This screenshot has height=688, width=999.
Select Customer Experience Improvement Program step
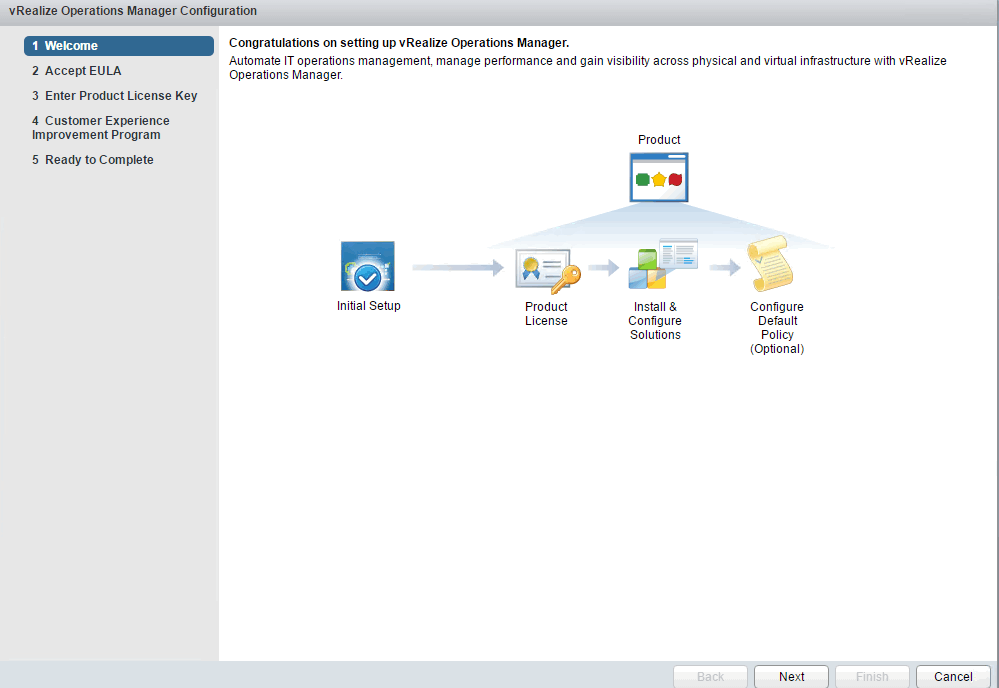(x=101, y=127)
